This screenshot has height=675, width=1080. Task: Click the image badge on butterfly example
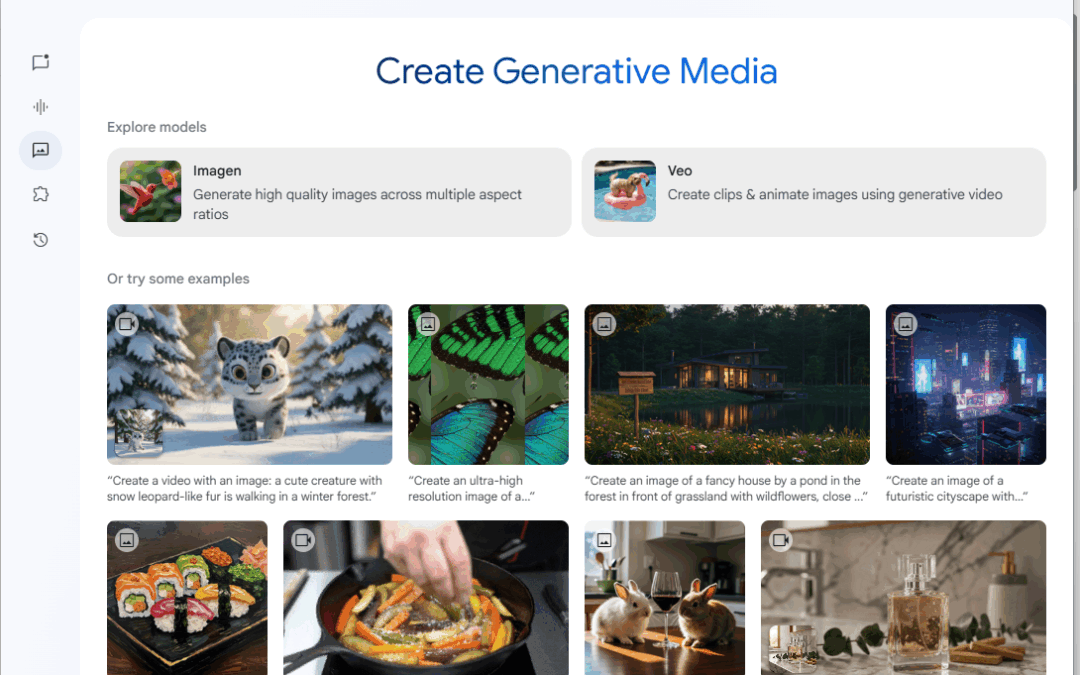[x=428, y=324]
